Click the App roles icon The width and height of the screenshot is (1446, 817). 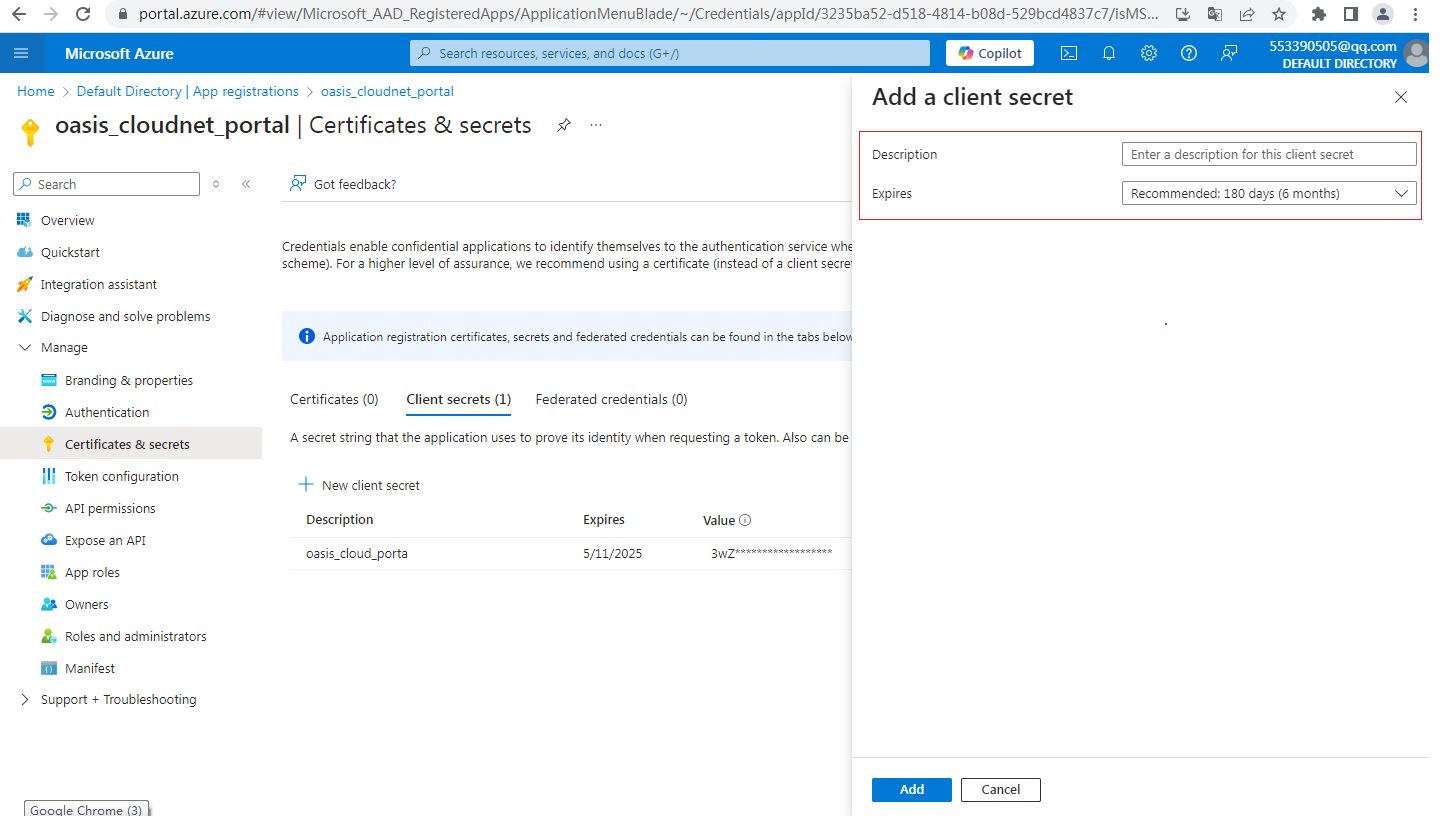[48, 572]
